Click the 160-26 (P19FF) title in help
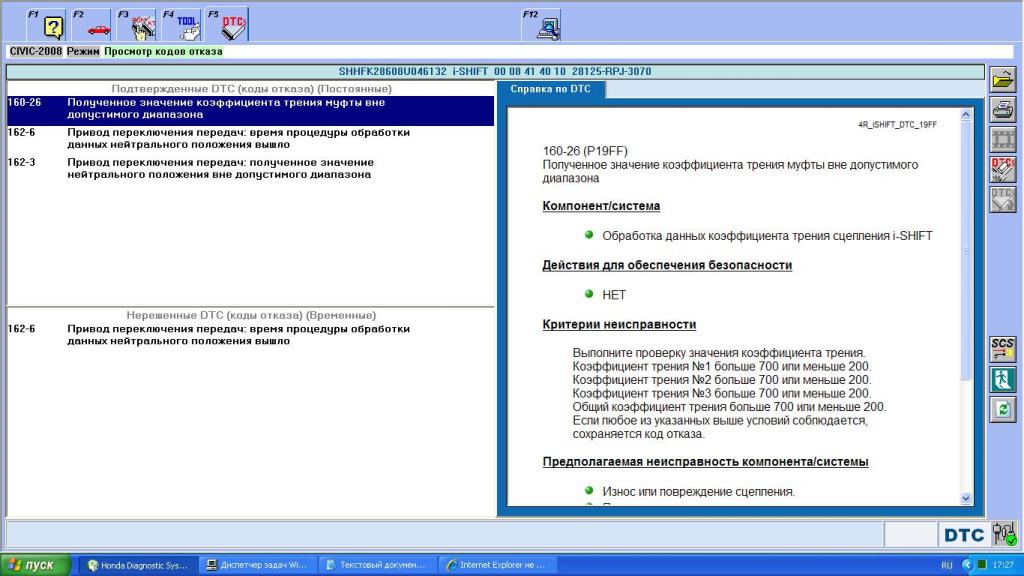 click(x=585, y=152)
